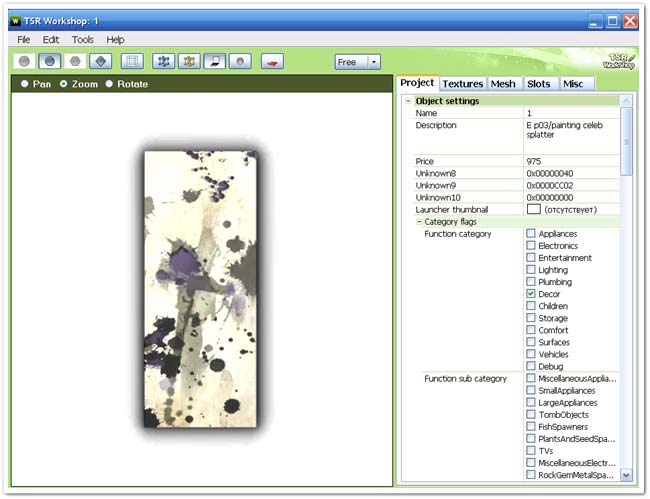Enable the Vehicles checkbox
This screenshot has width=650, height=499.
[x=531, y=354]
